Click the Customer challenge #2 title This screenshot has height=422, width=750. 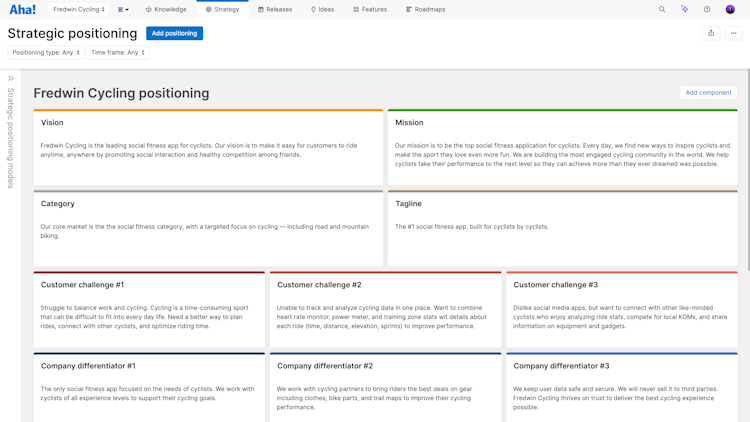tap(319, 285)
